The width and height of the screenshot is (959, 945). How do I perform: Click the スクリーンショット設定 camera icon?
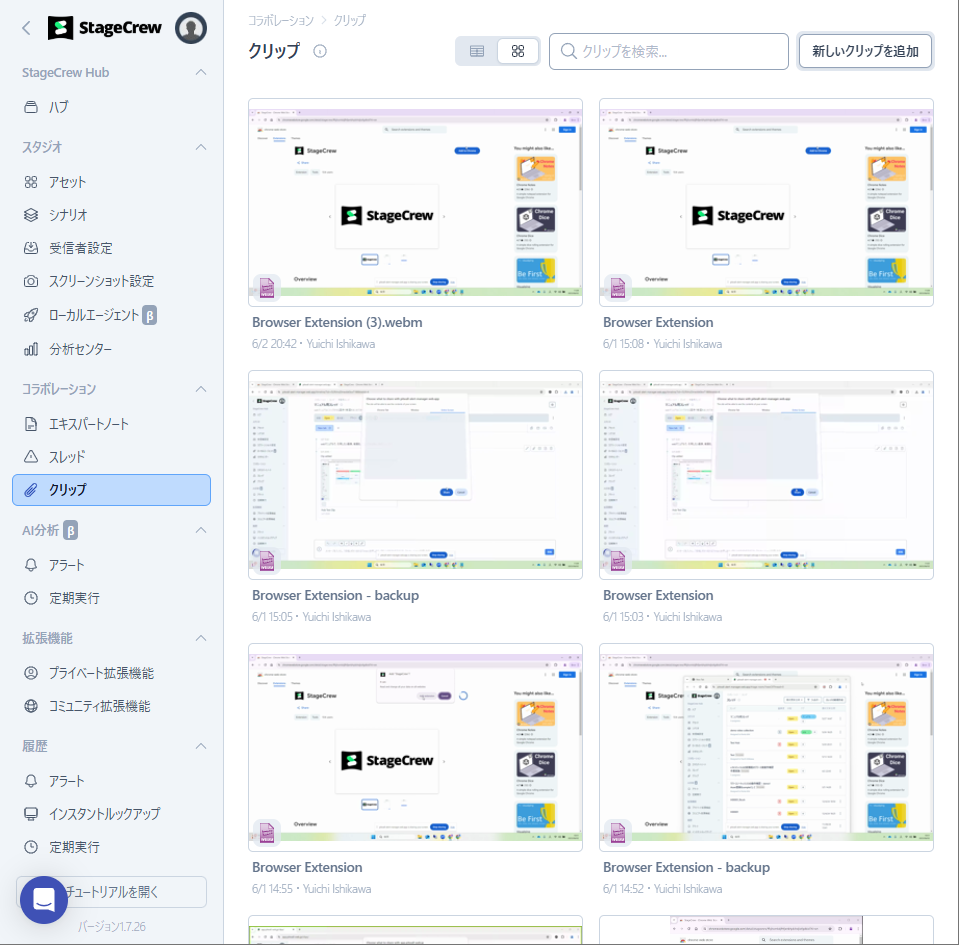tap(31, 281)
